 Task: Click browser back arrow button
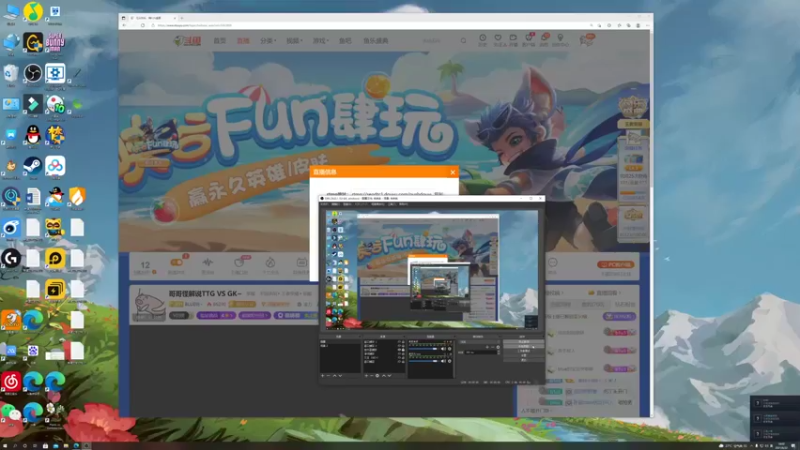(124, 25)
